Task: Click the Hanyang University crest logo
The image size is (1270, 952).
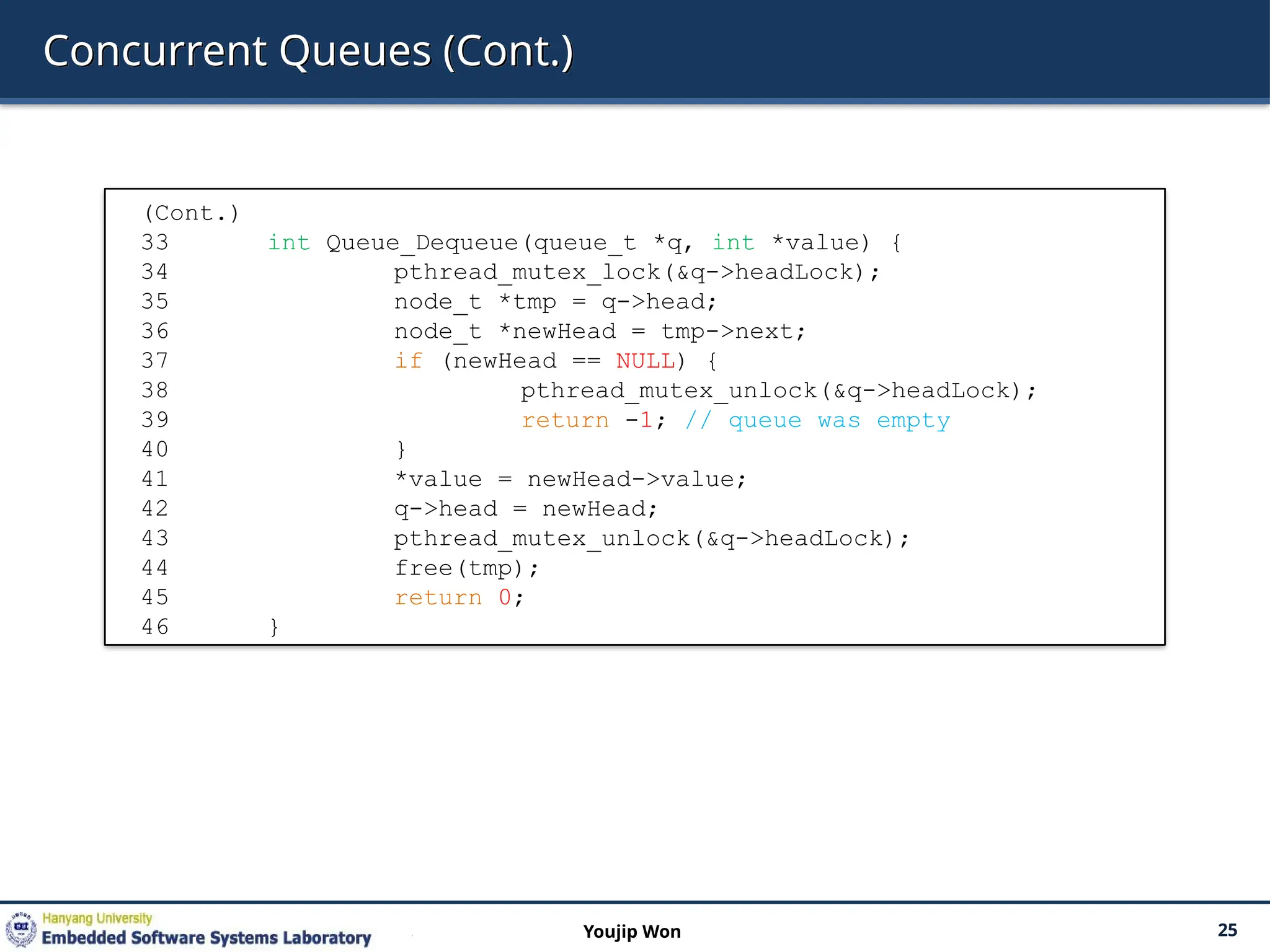Action: pyautogui.click(x=20, y=929)
